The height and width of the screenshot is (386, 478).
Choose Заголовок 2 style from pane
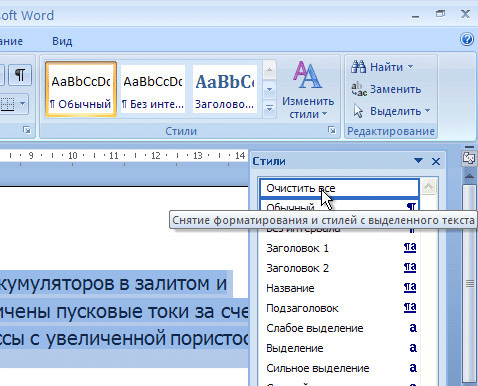coord(339,268)
